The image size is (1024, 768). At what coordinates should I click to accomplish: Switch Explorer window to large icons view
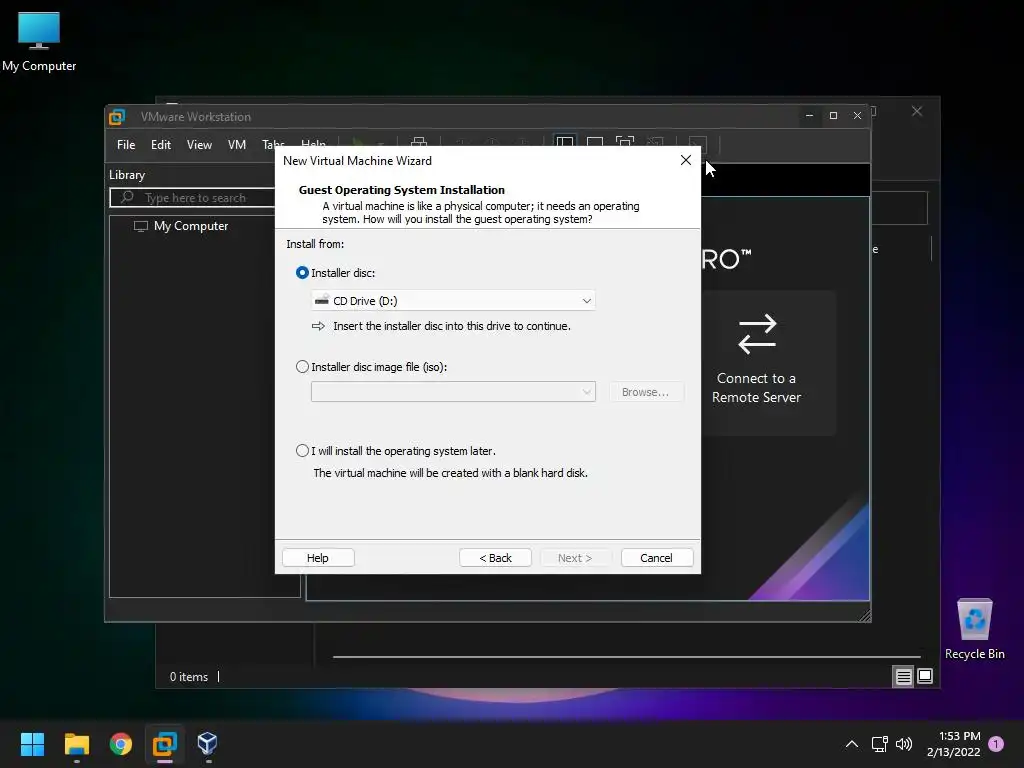click(x=925, y=677)
